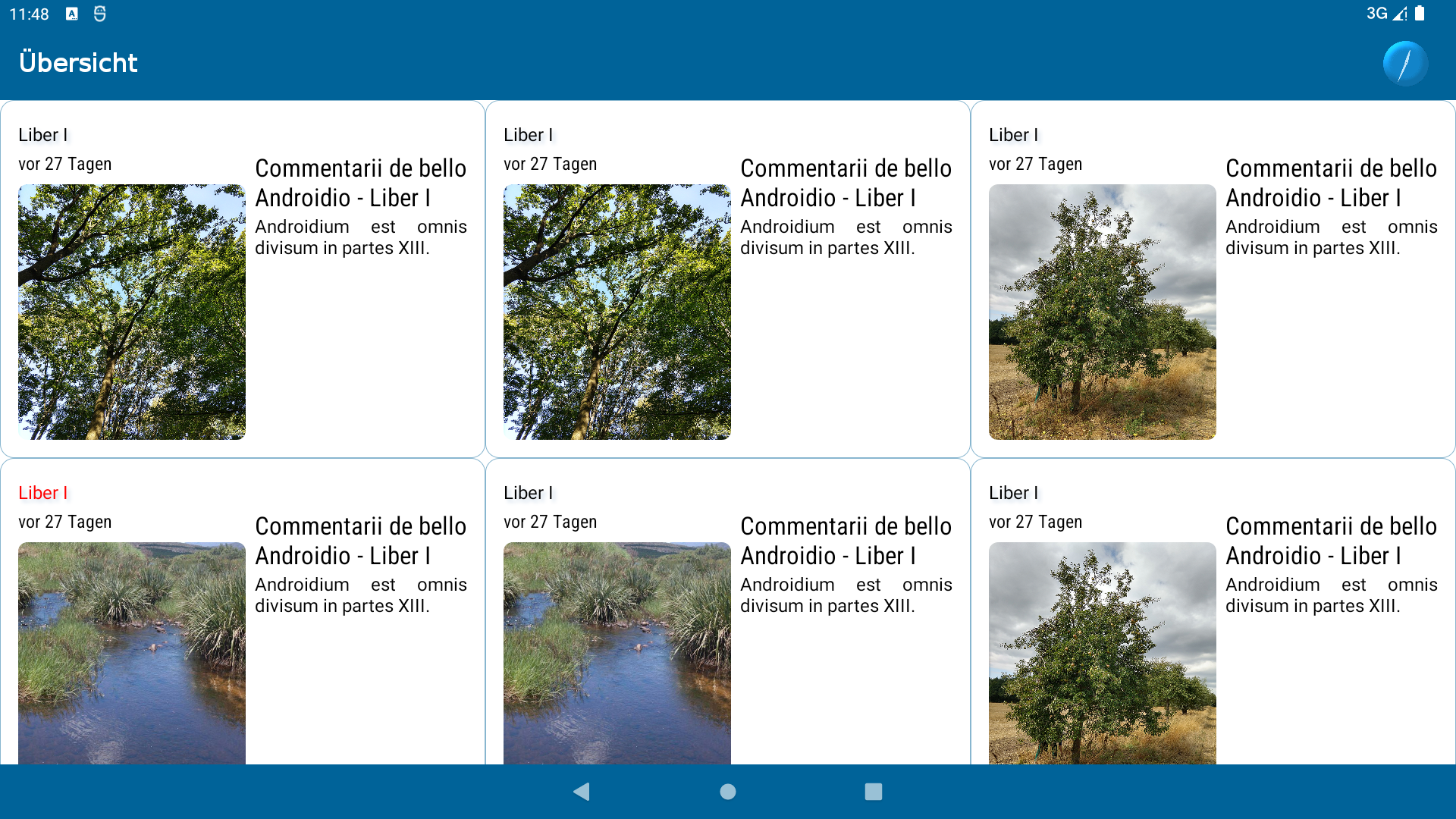Tap the blue feather icon in header
Viewport: 1456px width, 819px height.
click(1405, 63)
